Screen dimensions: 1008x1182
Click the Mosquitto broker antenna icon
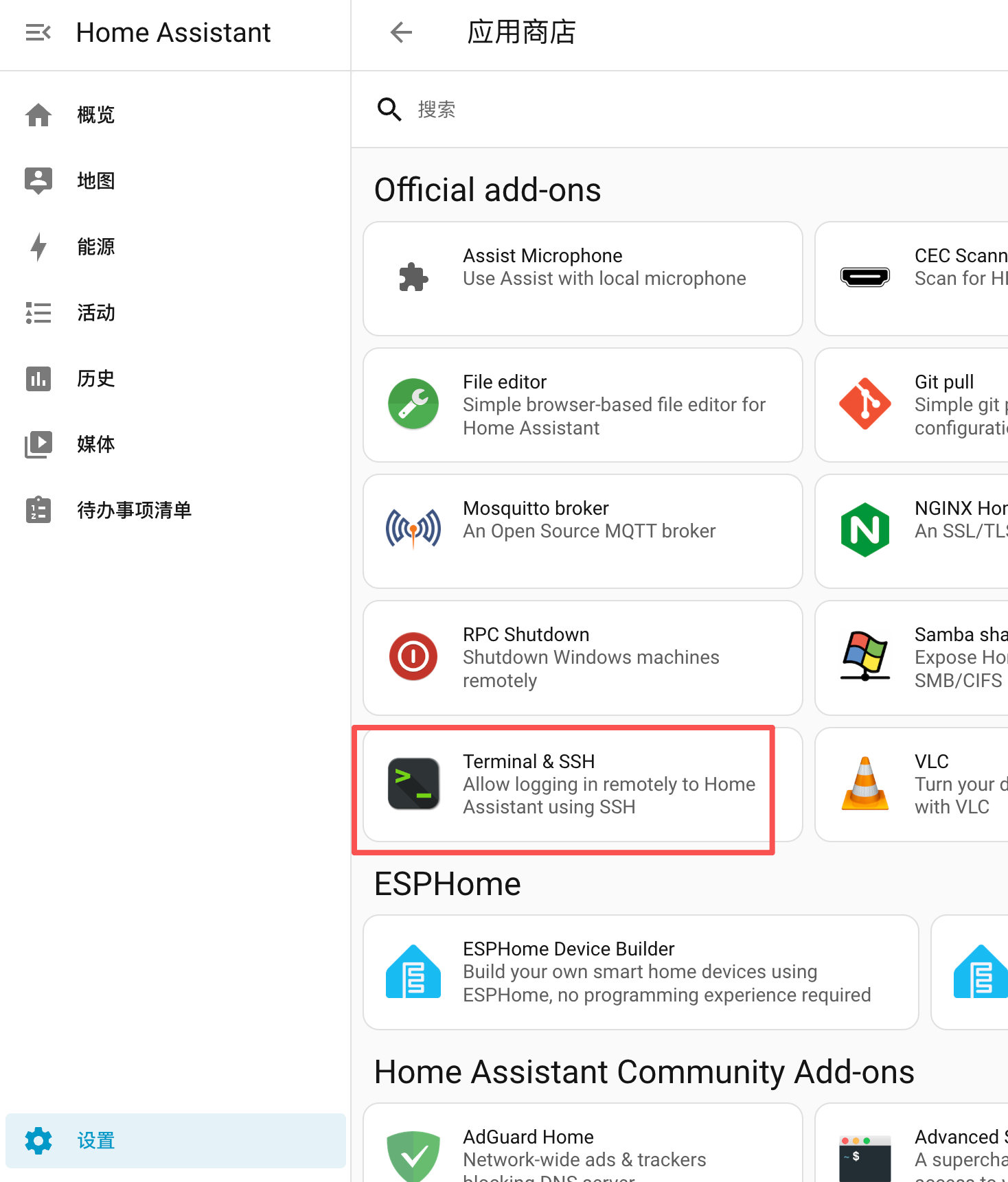(x=413, y=530)
